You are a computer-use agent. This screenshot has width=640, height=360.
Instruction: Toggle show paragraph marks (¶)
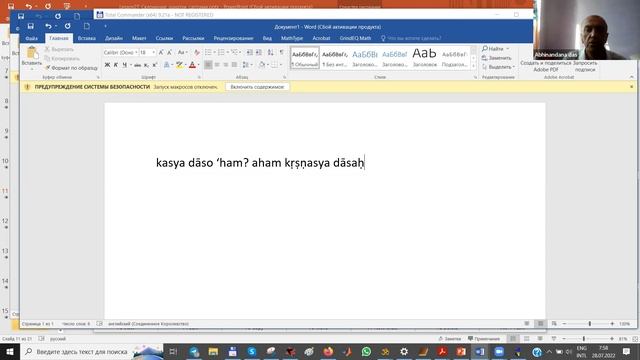282,53
